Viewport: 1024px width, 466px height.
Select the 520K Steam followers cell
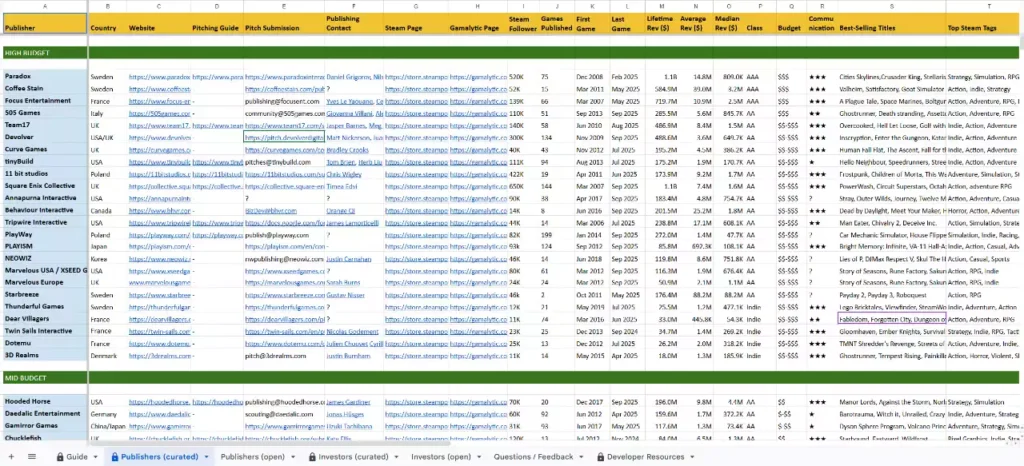point(524,77)
